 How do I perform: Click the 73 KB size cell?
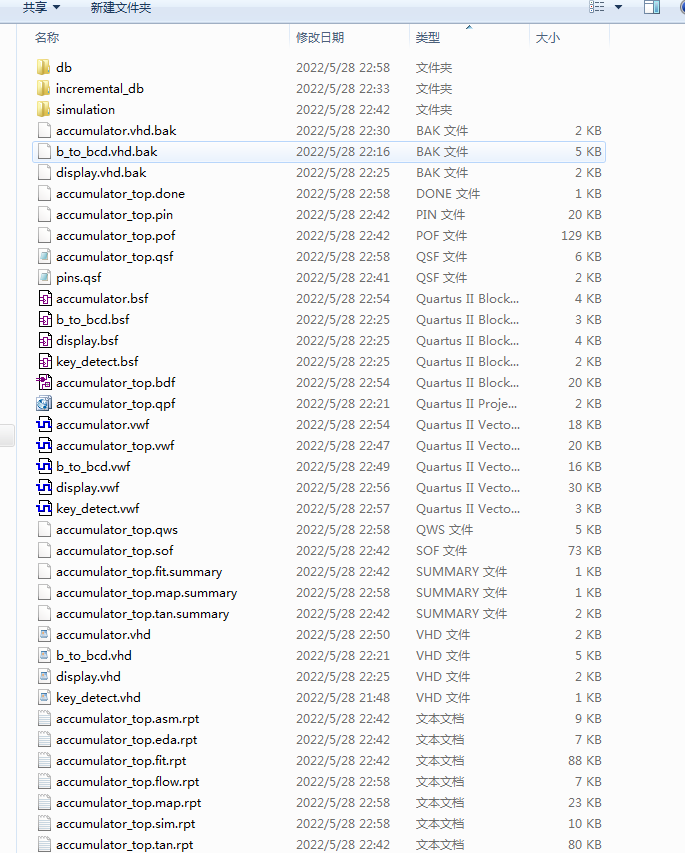click(585, 551)
